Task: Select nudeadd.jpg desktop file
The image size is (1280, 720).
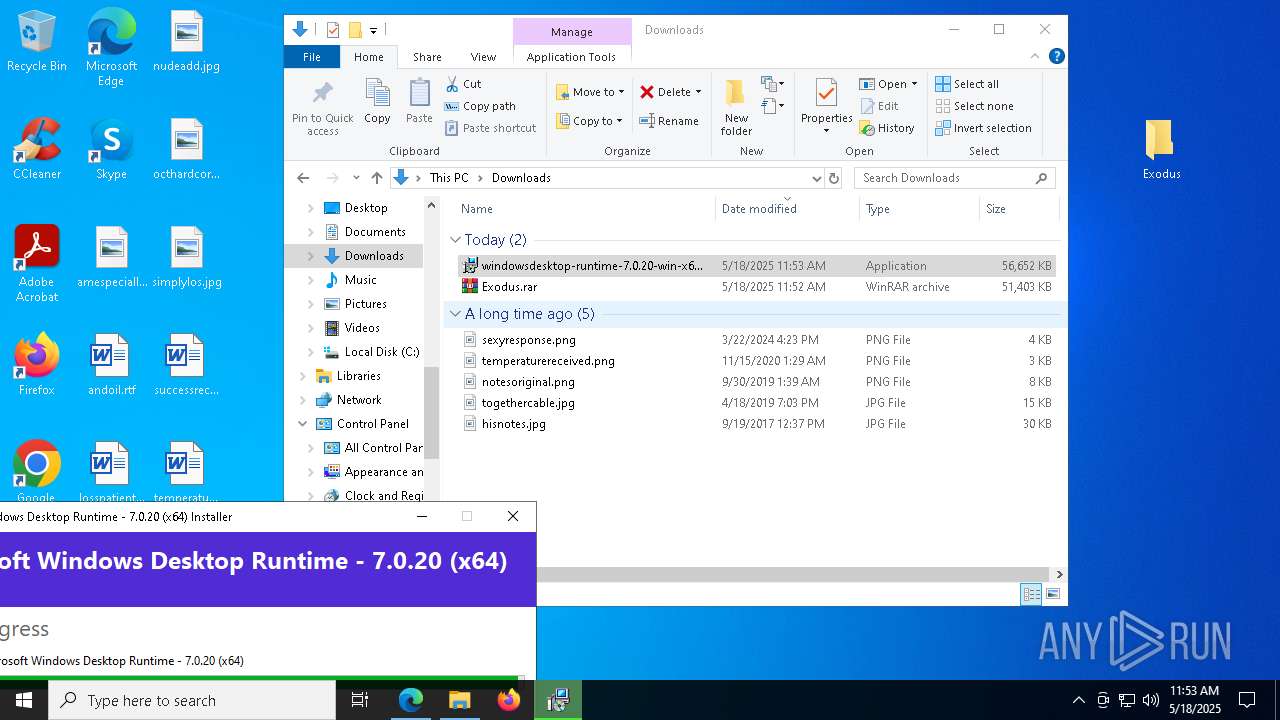Action: point(186,42)
